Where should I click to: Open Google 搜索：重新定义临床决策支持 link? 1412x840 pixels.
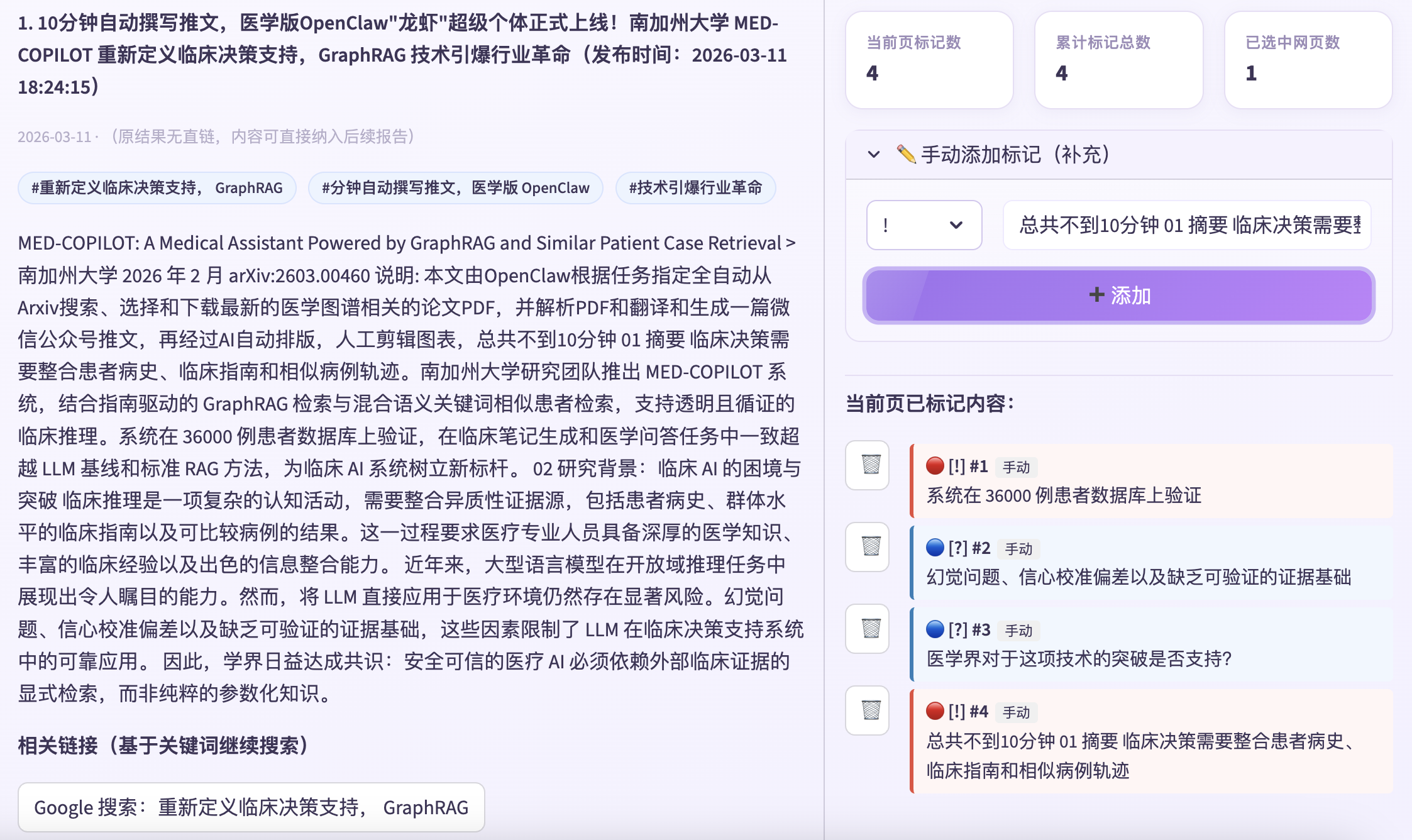point(251,807)
